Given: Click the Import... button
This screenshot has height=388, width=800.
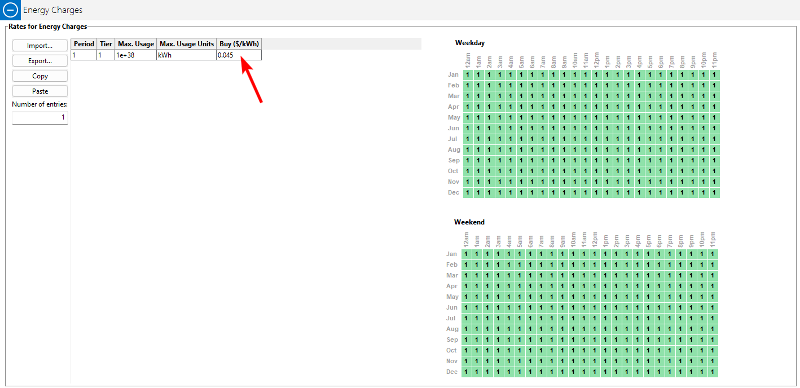Looking at the screenshot, I should (40, 45).
